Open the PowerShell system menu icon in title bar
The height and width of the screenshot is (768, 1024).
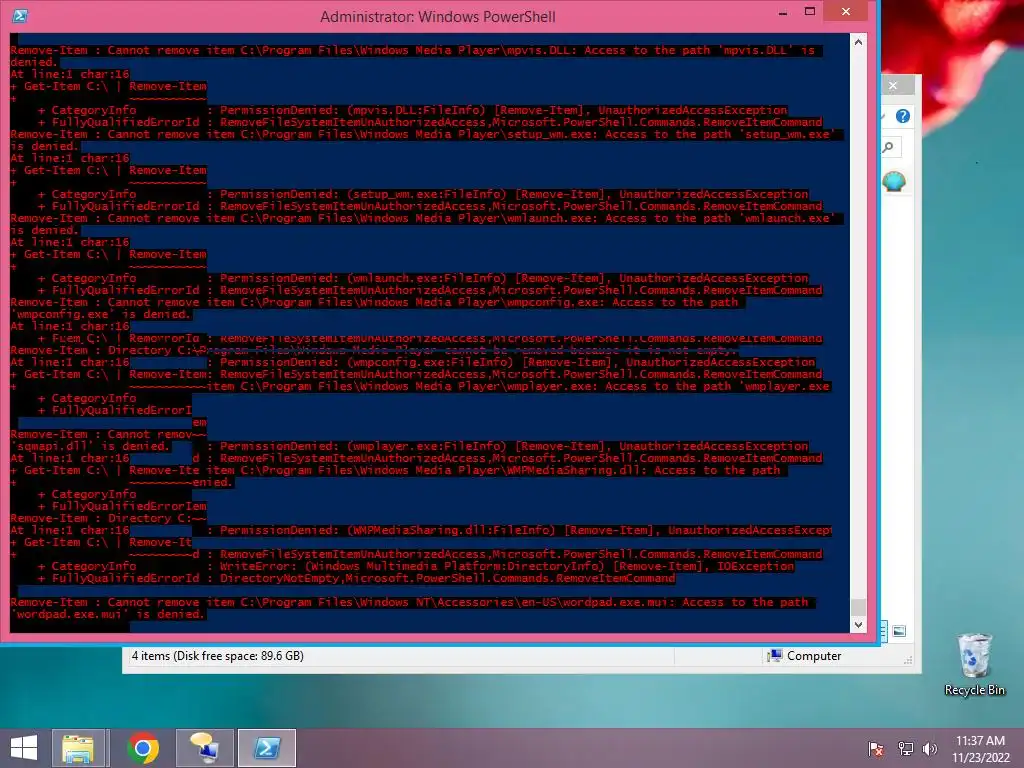[20, 16]
